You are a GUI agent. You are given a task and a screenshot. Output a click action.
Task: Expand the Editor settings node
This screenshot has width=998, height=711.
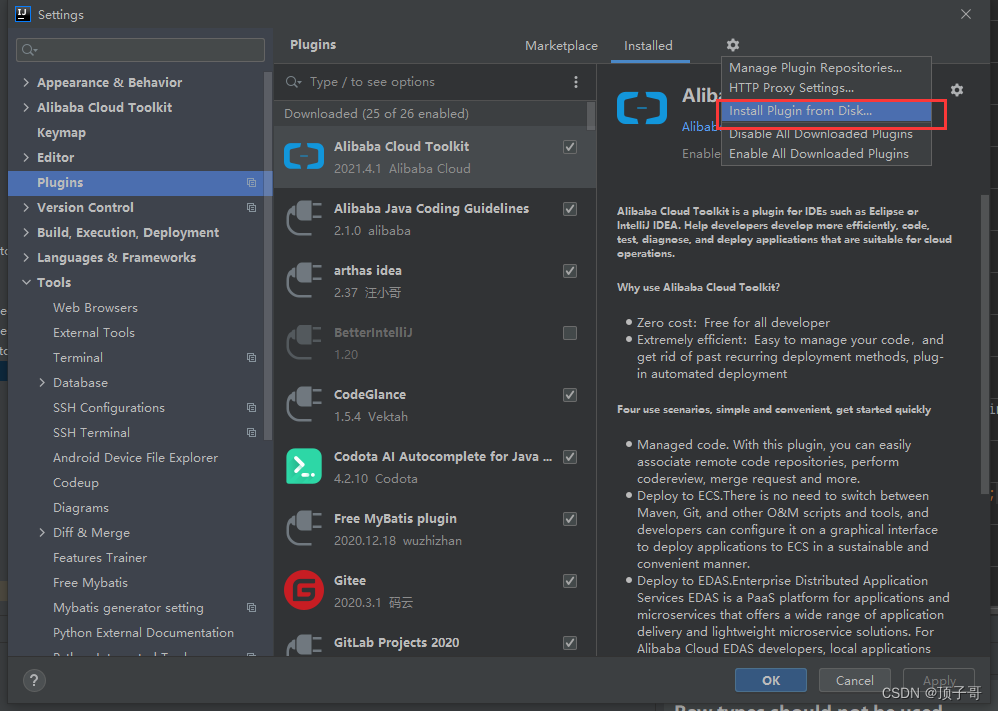point(26,157)
